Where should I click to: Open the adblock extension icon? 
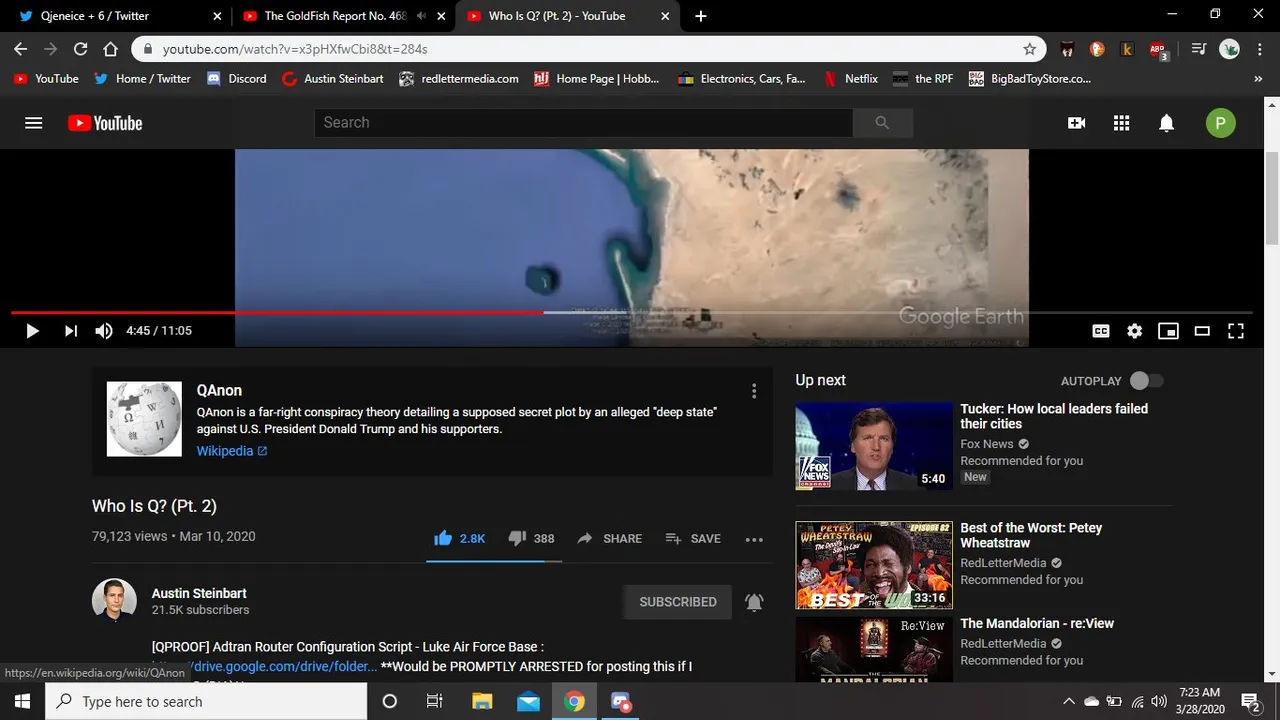(x=1158, y=49)
